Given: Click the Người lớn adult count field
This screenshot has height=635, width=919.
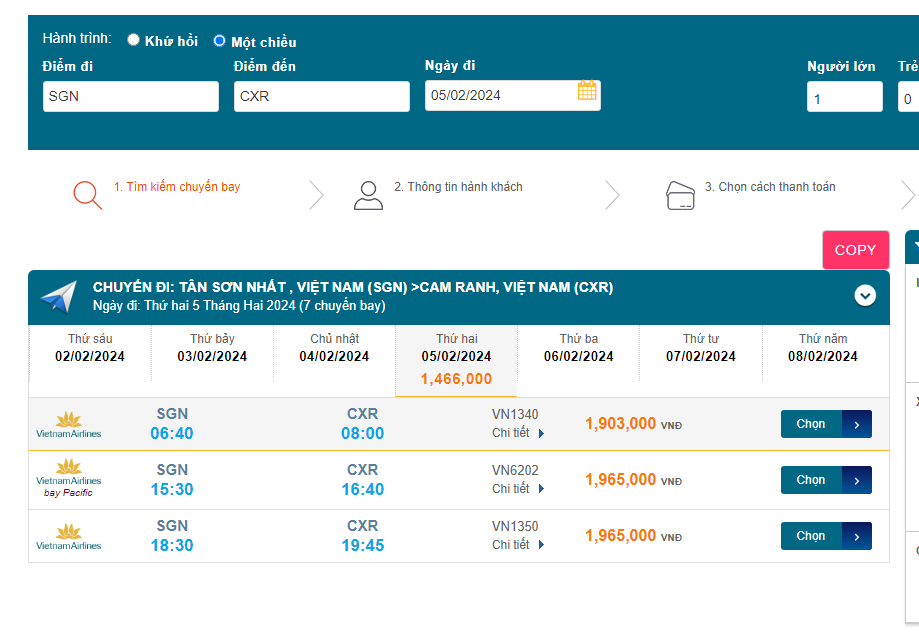Looking at the screenshot, I should pyautogui.click(x=844, y=98).
